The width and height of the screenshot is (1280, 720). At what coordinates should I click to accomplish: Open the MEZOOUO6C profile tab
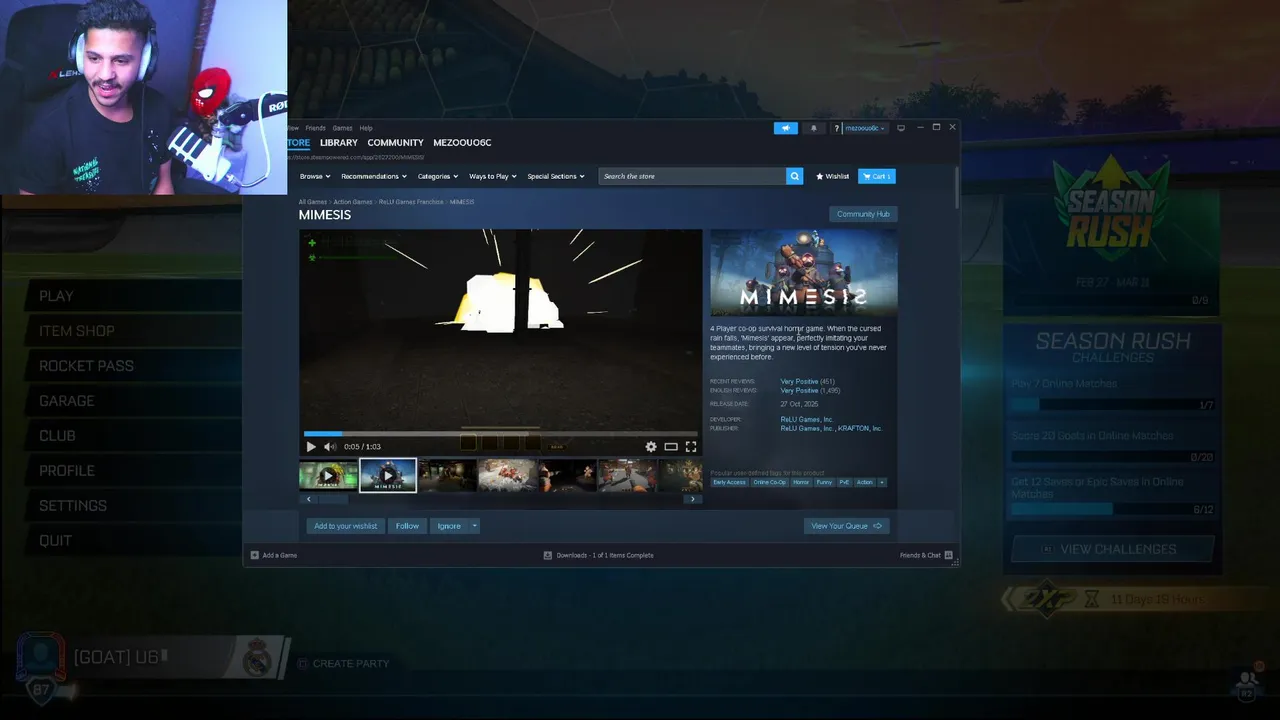[462, 143]
